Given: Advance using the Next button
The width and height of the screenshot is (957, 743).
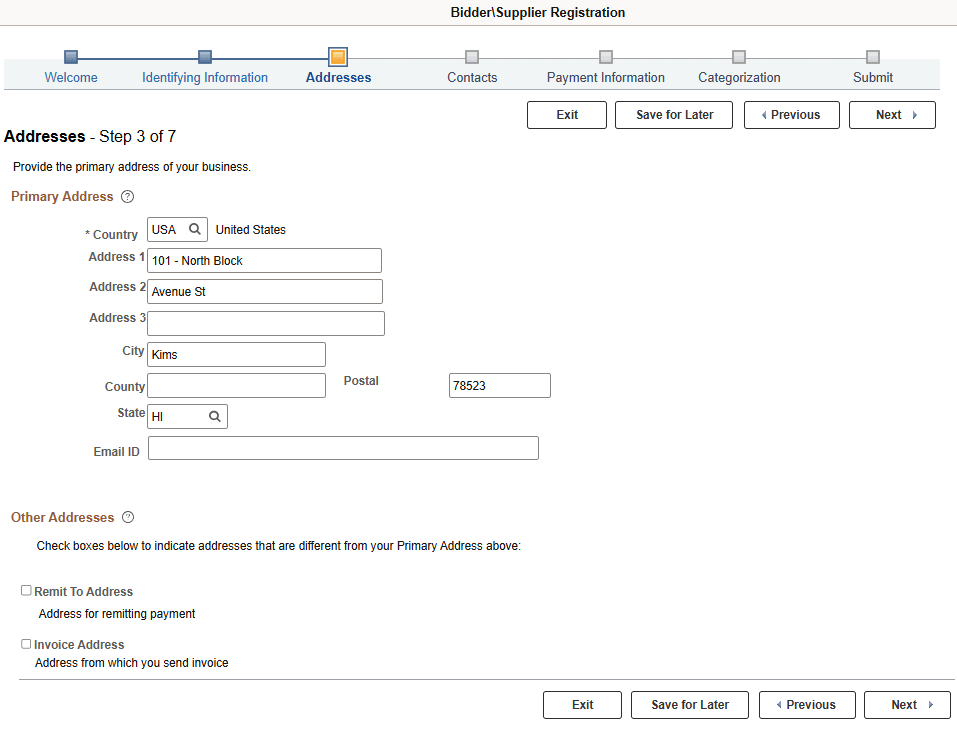Looking at the screenshot, I should [x=891, y=114].
